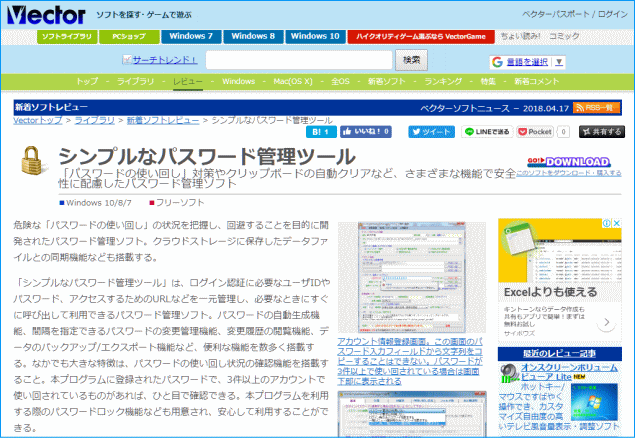Click the コミック link
The image size is (635, 438).
[x=564, y=36]
